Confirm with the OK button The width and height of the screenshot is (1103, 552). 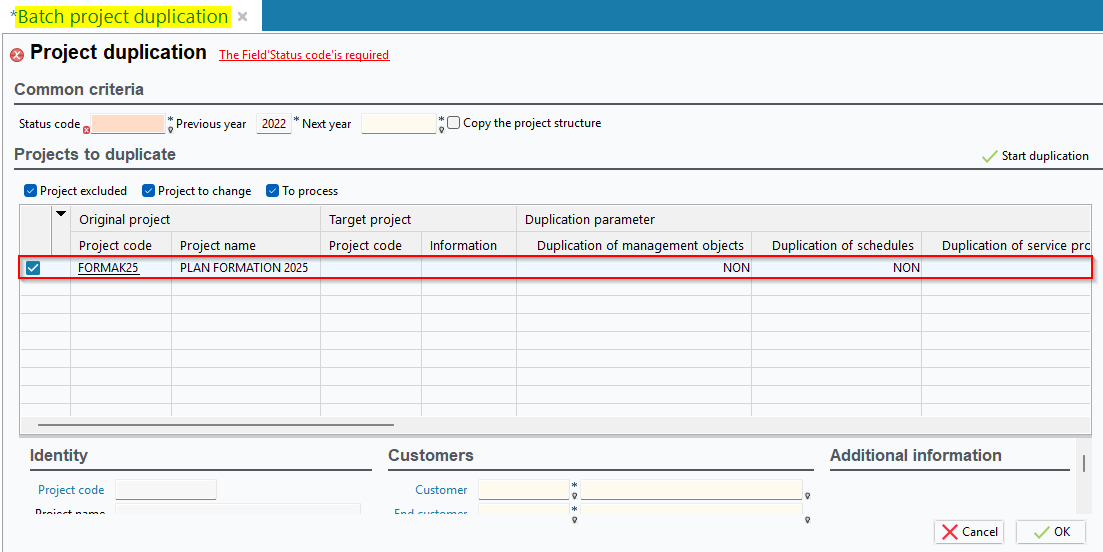click(x=1051, y=532)
